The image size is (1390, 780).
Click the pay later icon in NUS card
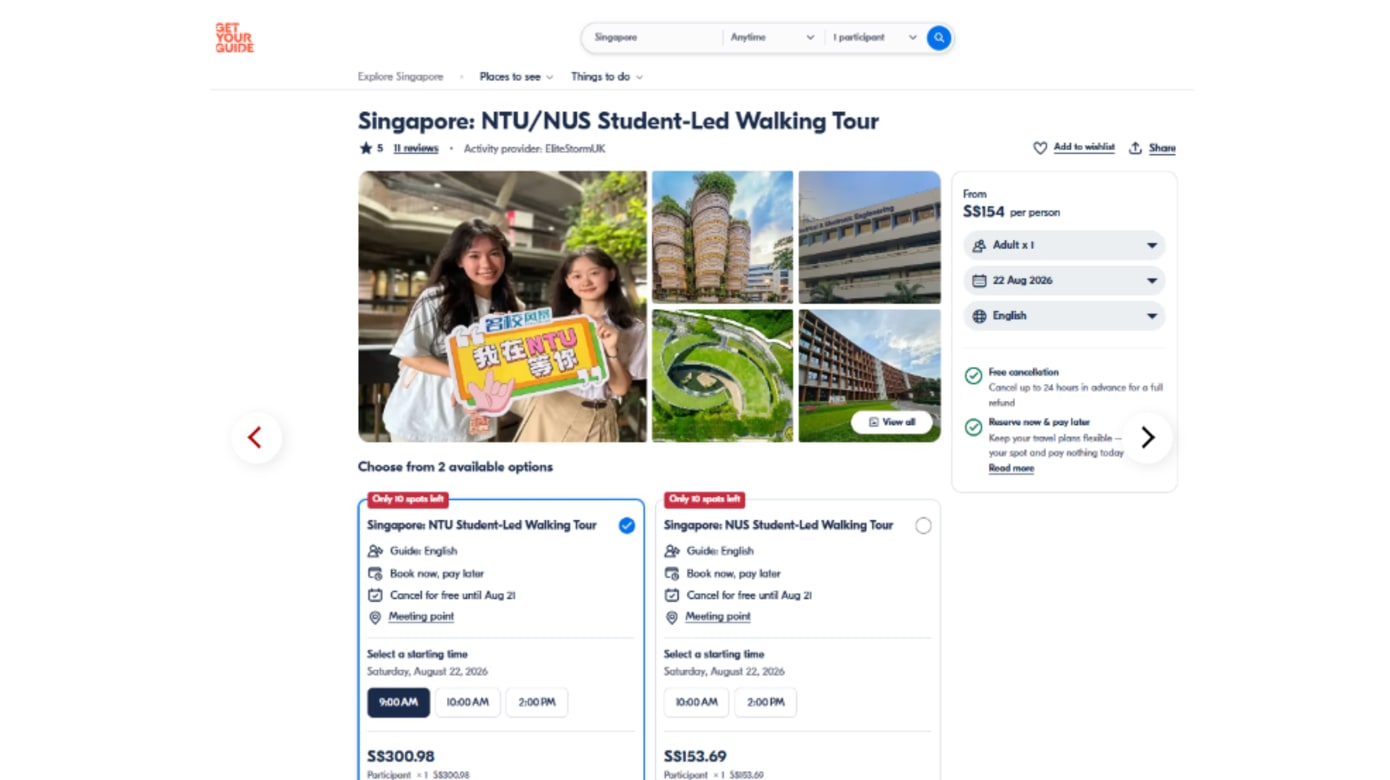coord(672,574)
